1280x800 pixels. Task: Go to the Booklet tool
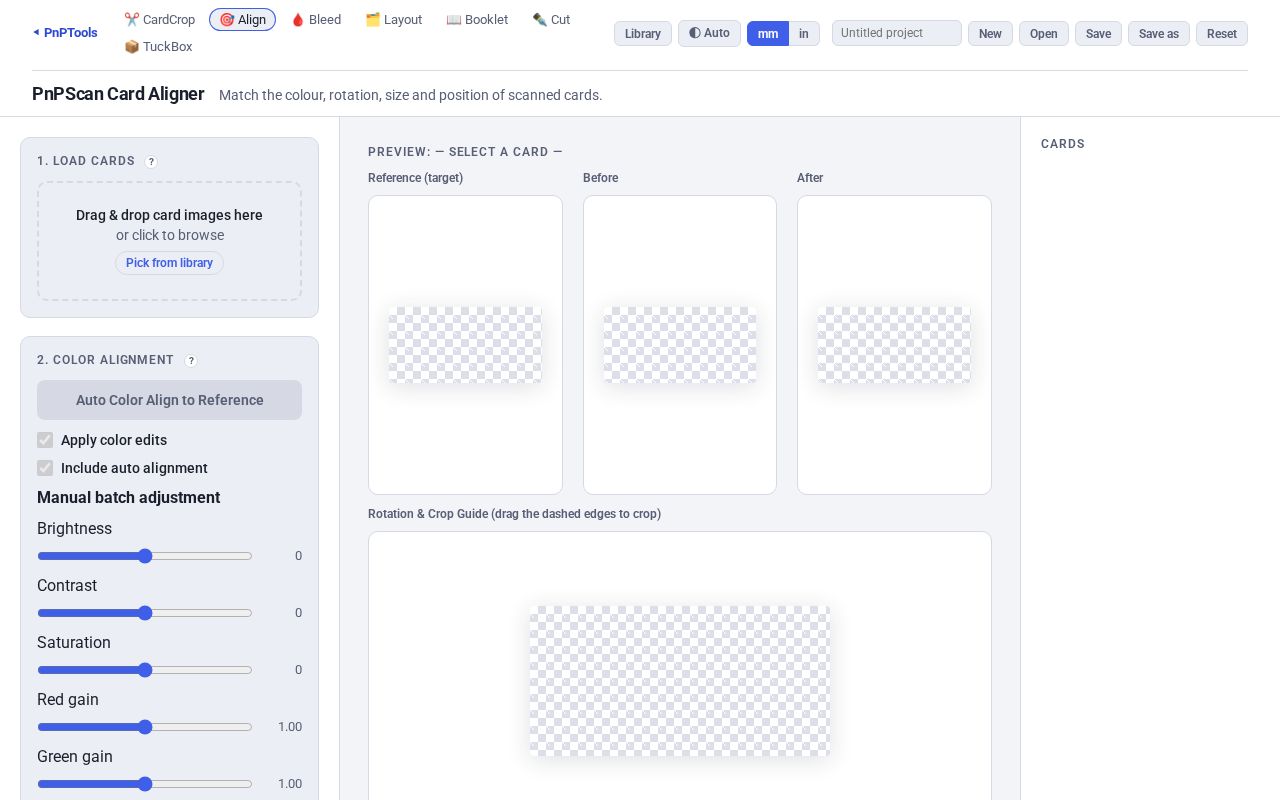coord(477,20)
